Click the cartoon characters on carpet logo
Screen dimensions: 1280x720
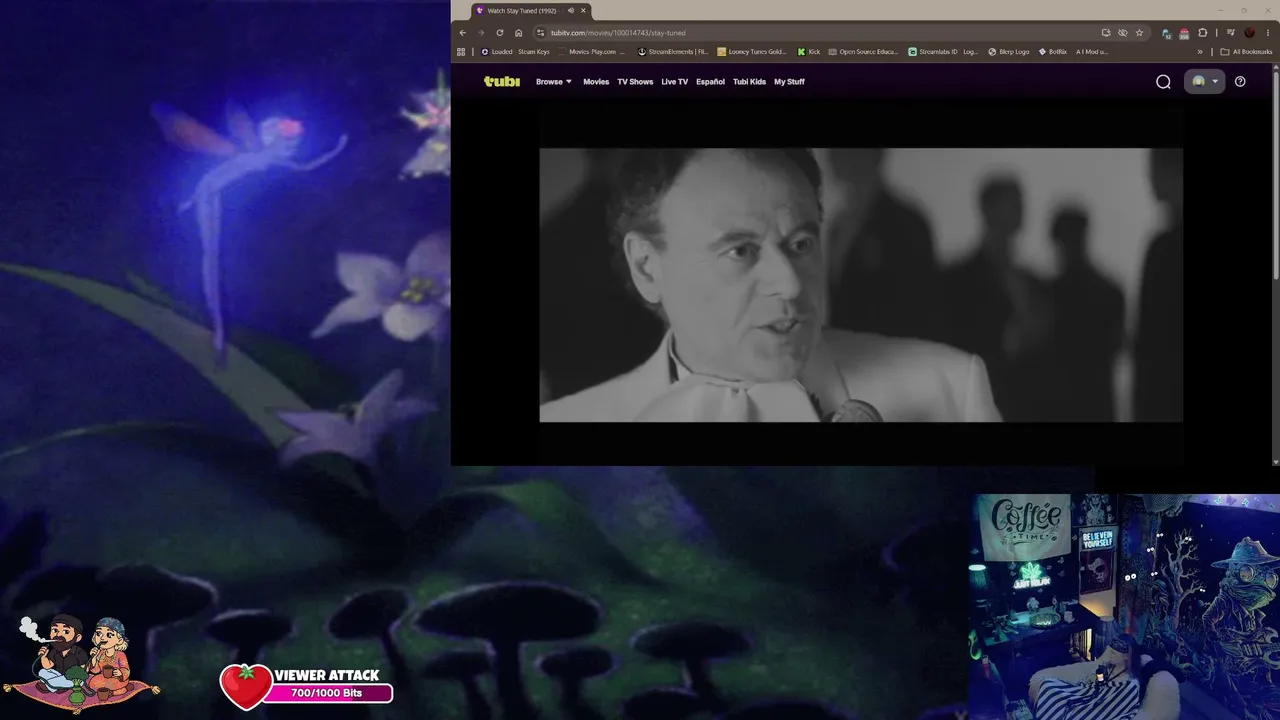click(82, 661)
